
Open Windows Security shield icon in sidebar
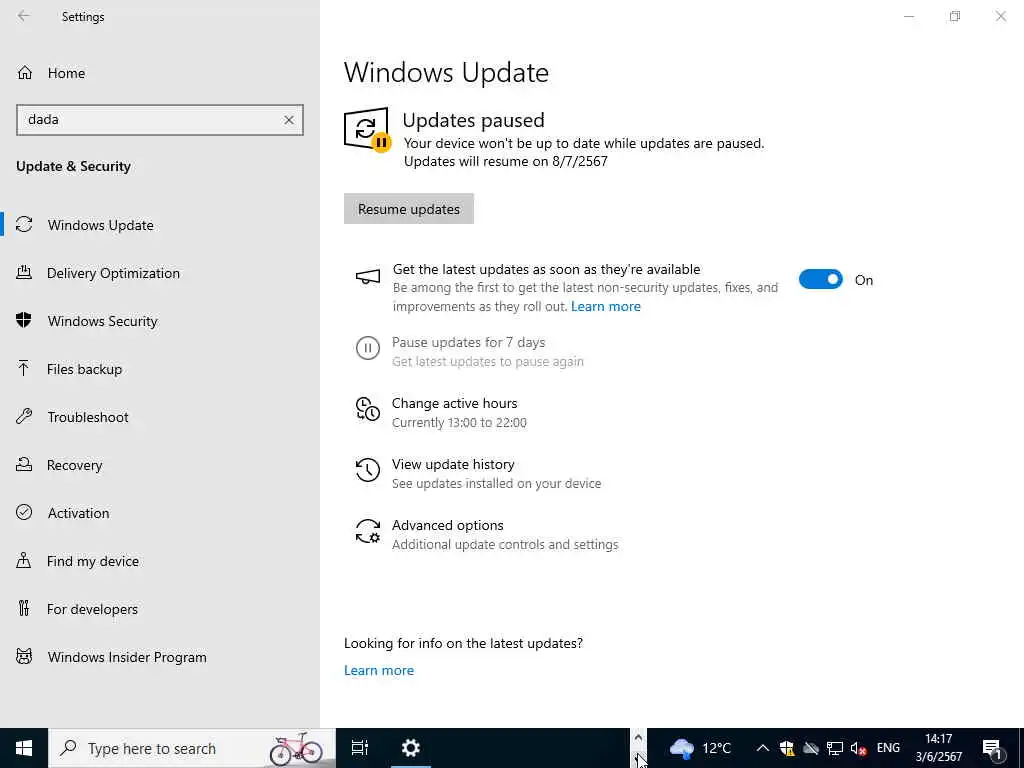pos(24,321)
